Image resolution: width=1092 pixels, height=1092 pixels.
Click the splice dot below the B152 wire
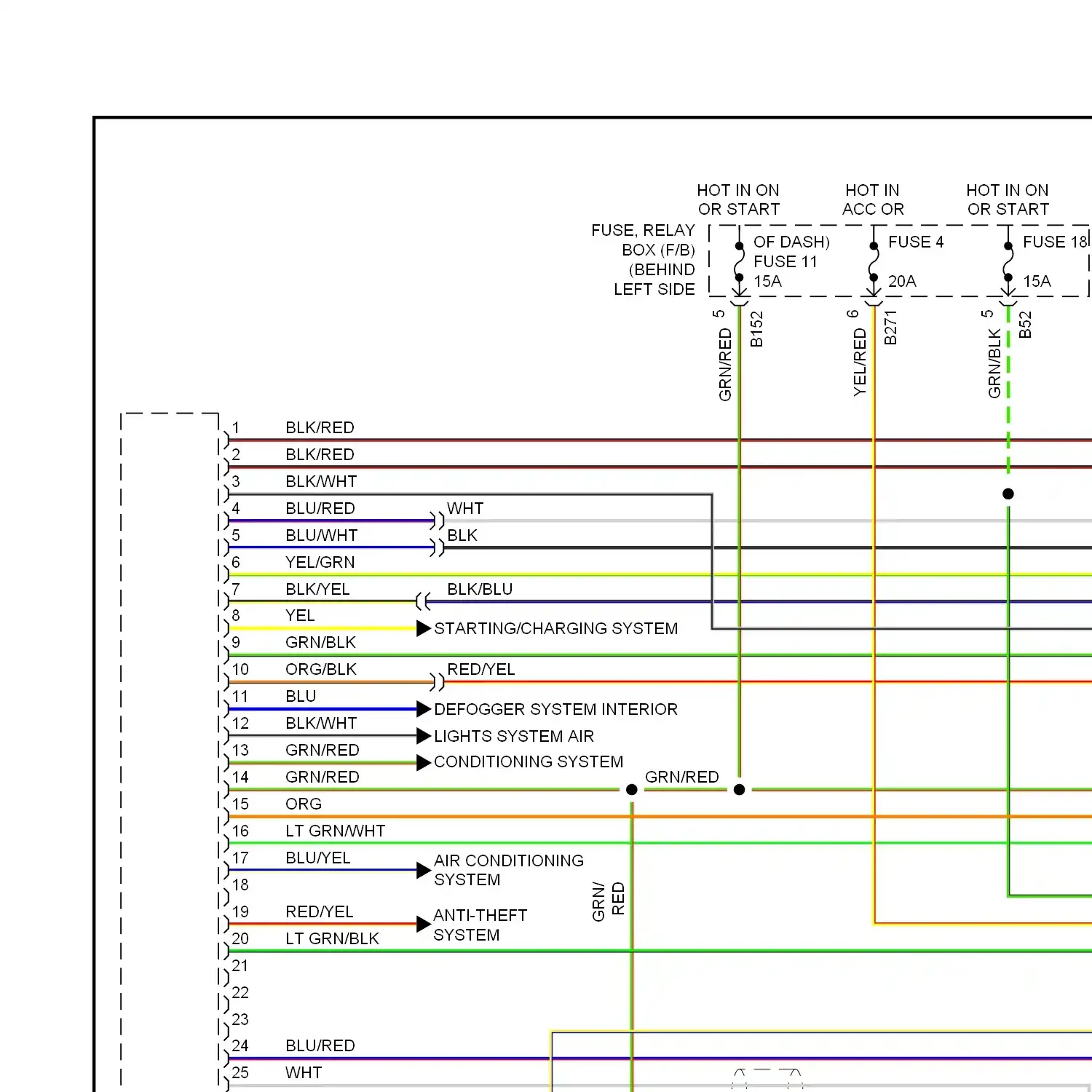(740, 790)
